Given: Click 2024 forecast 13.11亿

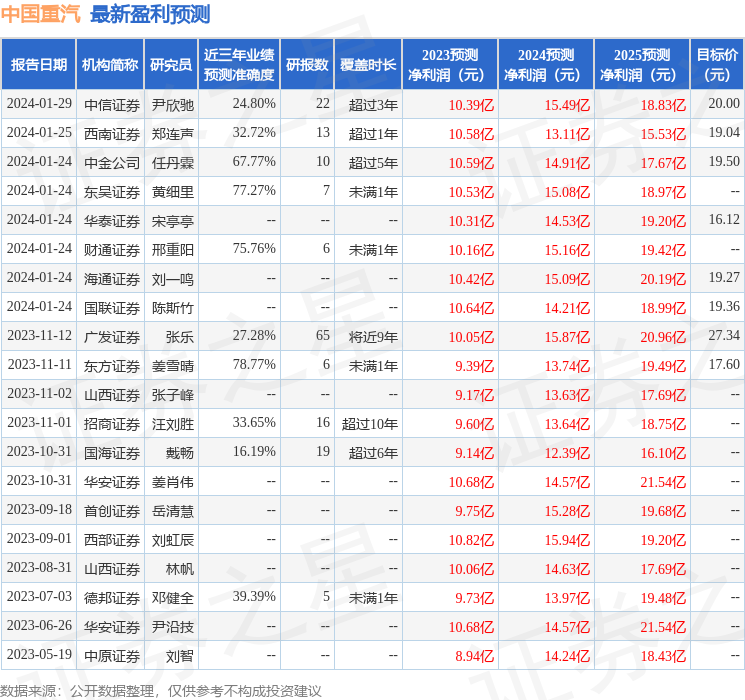Looking at the screenshot, I should (567, 134).
